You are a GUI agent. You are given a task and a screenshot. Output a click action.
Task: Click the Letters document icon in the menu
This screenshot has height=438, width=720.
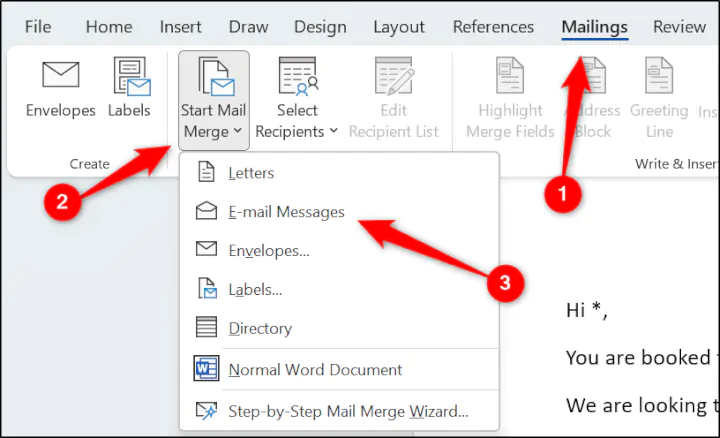[206, 172]
